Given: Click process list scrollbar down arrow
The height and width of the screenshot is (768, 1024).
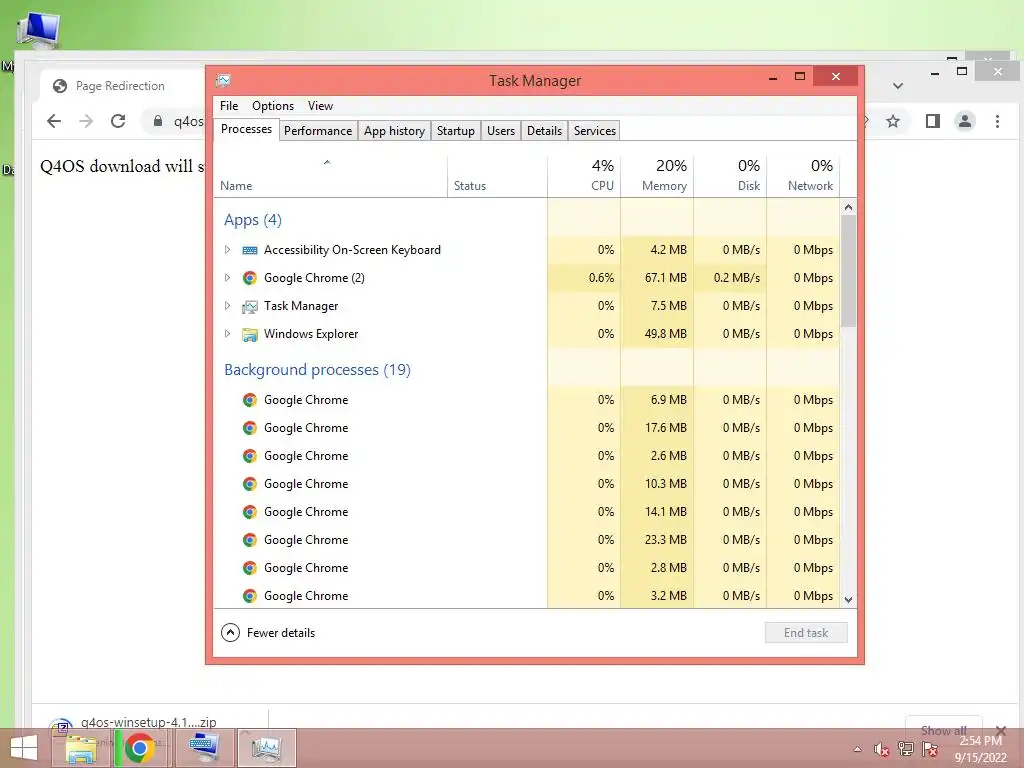Looking at the screenshot, I should click(x=848, y=600).
